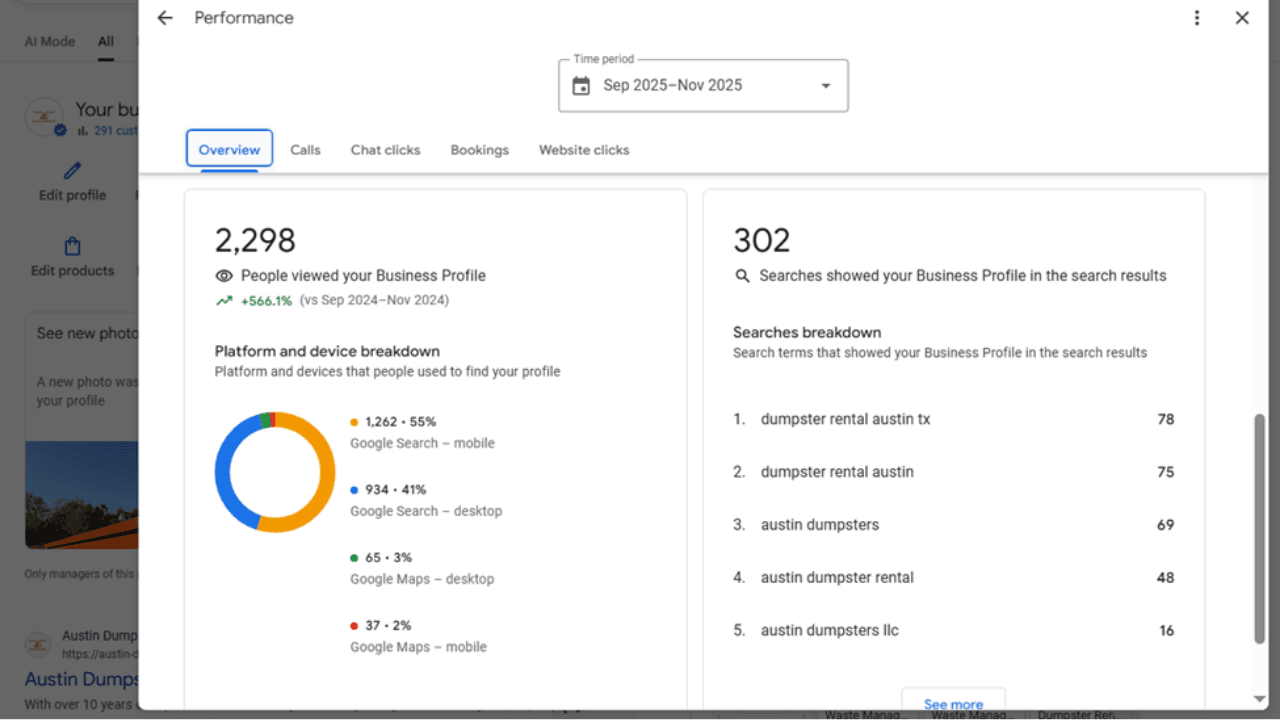1280x720 pixels.
Task: Open the three-dot more options menu
Action: click(1197, 18)
